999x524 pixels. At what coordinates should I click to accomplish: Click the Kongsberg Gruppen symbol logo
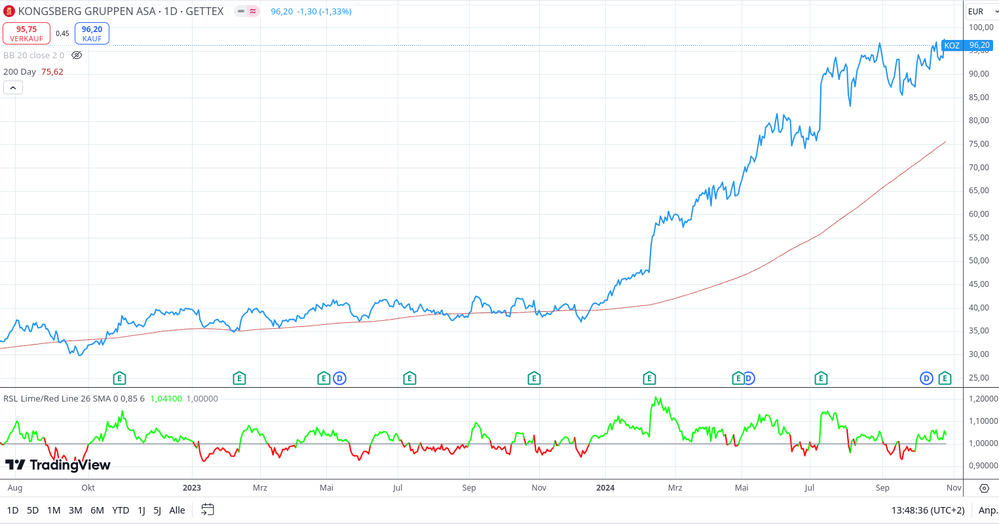tap(10, 12)
